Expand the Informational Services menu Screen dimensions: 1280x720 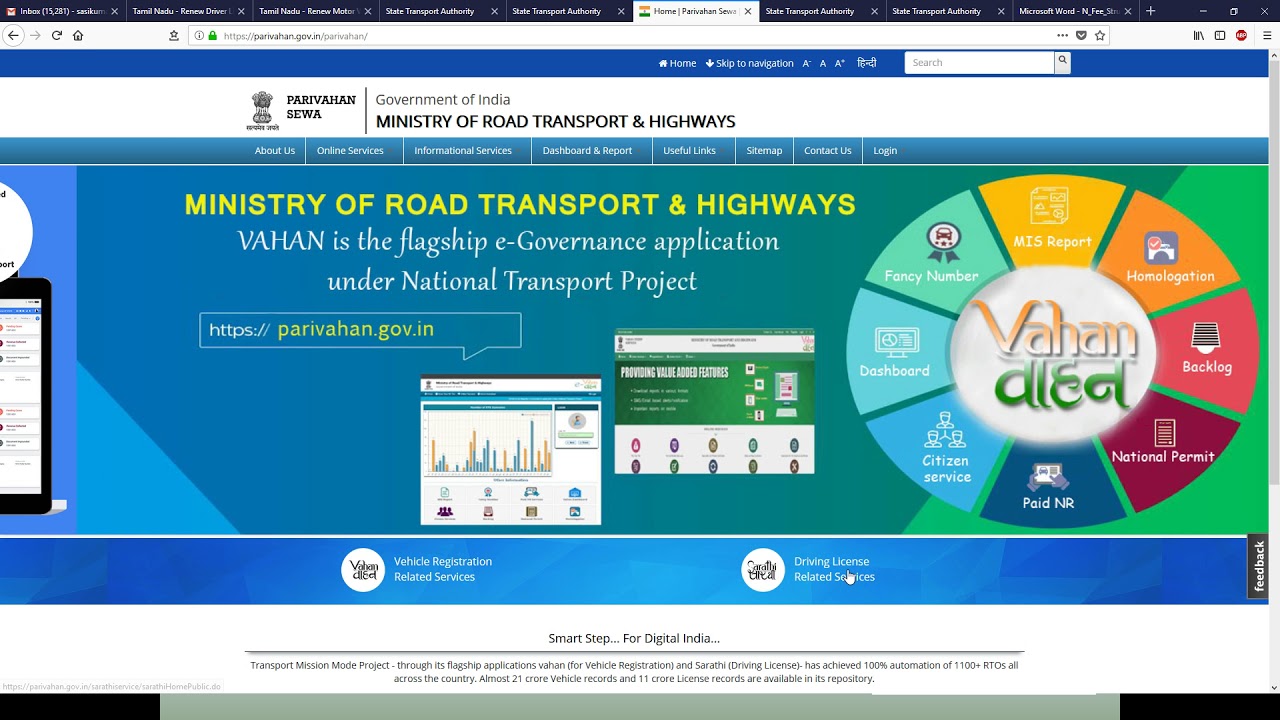click(x=463, y=151)
